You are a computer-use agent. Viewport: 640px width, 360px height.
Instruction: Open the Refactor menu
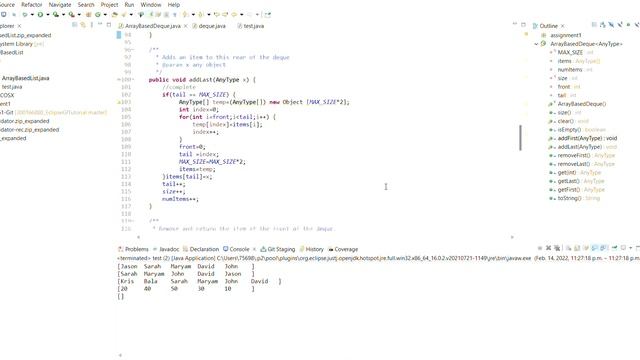(x=31, y=5)
